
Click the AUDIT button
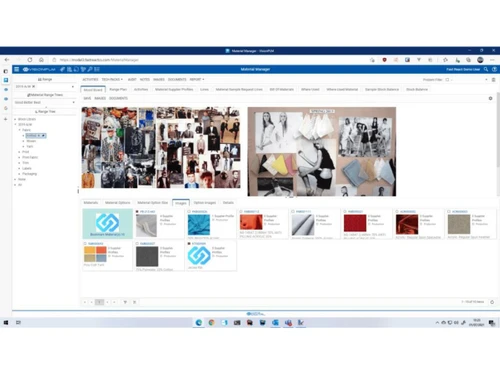132,79
